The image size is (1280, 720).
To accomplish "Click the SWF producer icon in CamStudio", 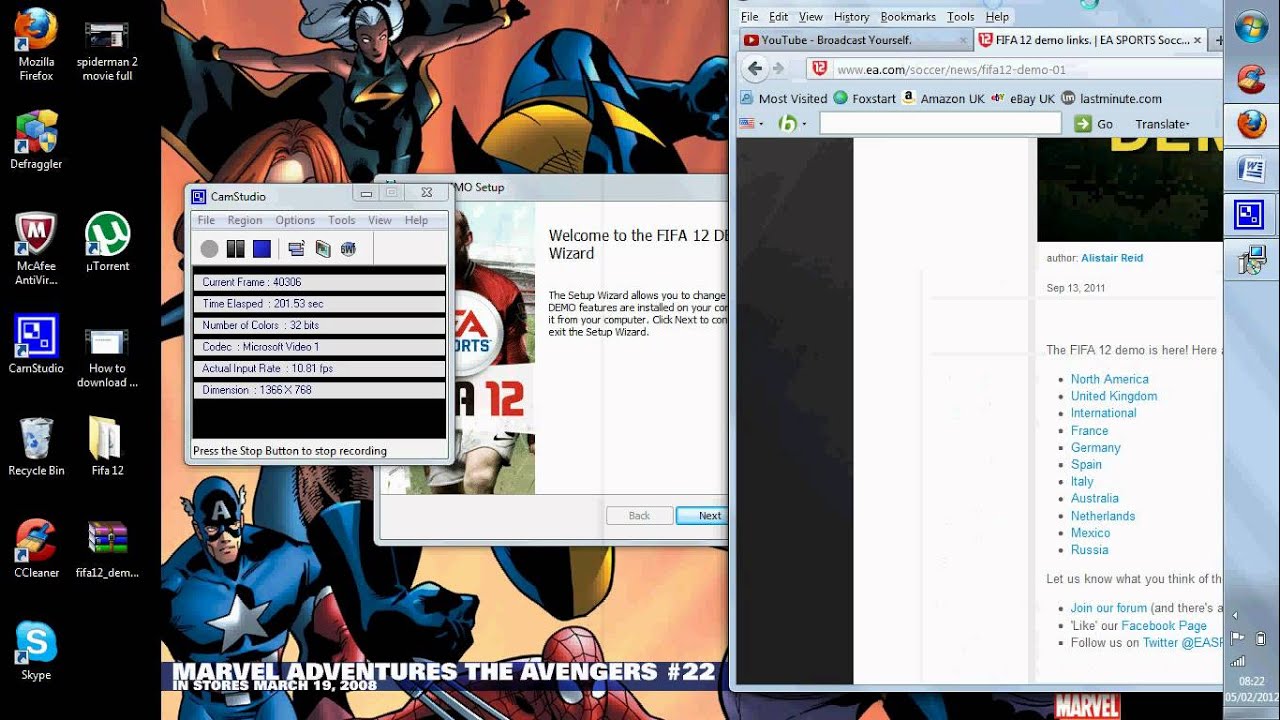I will [348, 249].
